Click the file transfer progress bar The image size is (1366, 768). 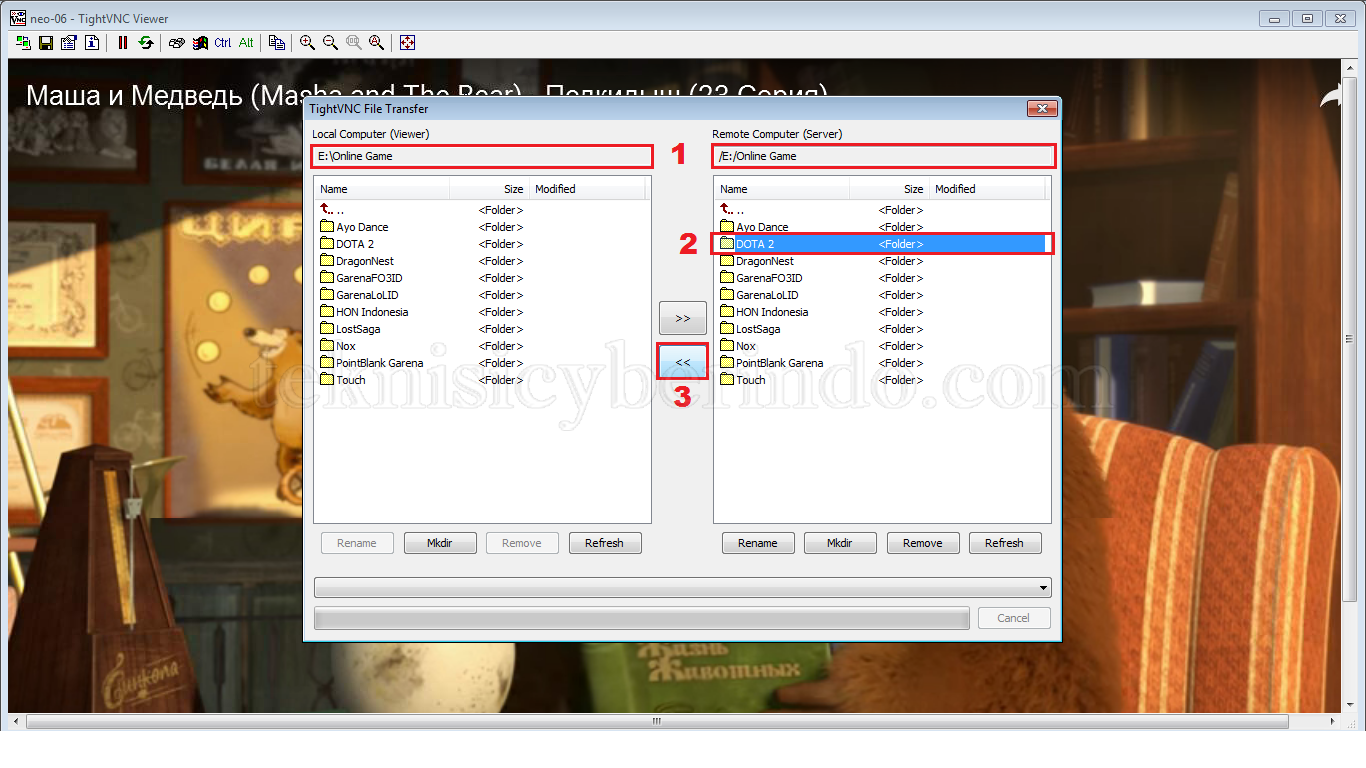(642, 618)
